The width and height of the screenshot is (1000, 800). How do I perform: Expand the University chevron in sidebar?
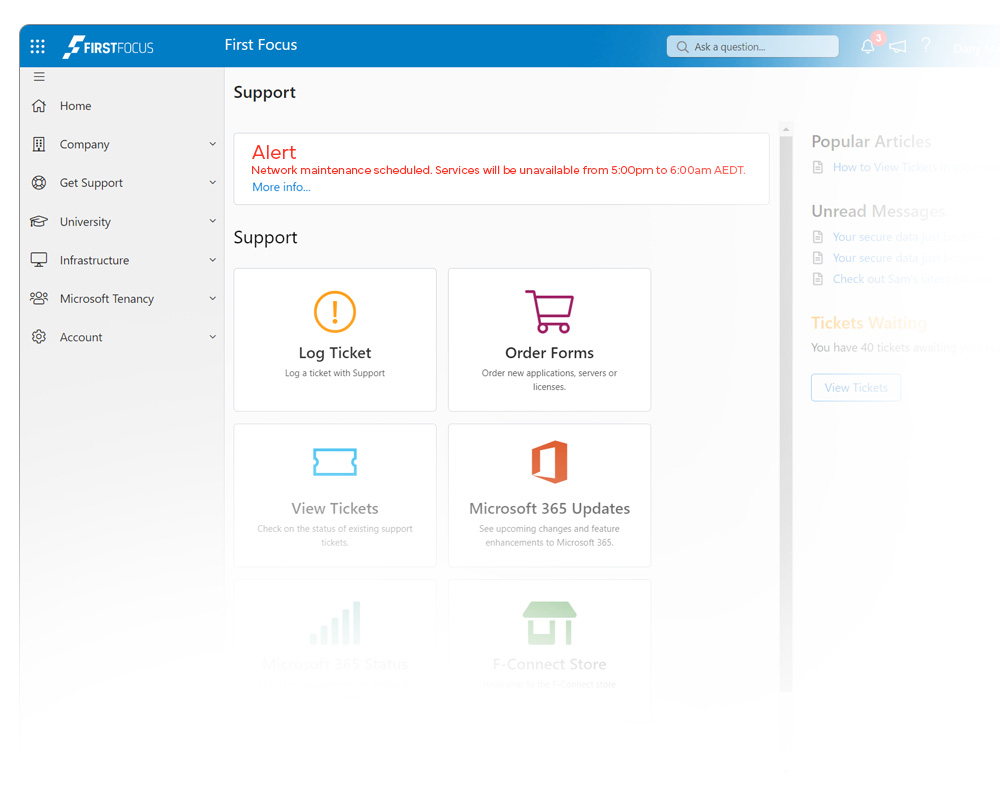212,221
